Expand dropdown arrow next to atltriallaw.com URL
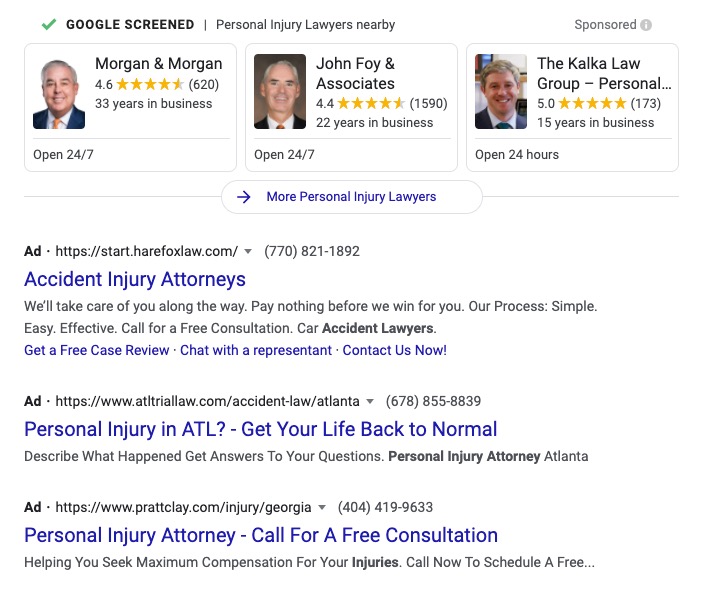The image size is (705, 593). click(x=370, y=402)
